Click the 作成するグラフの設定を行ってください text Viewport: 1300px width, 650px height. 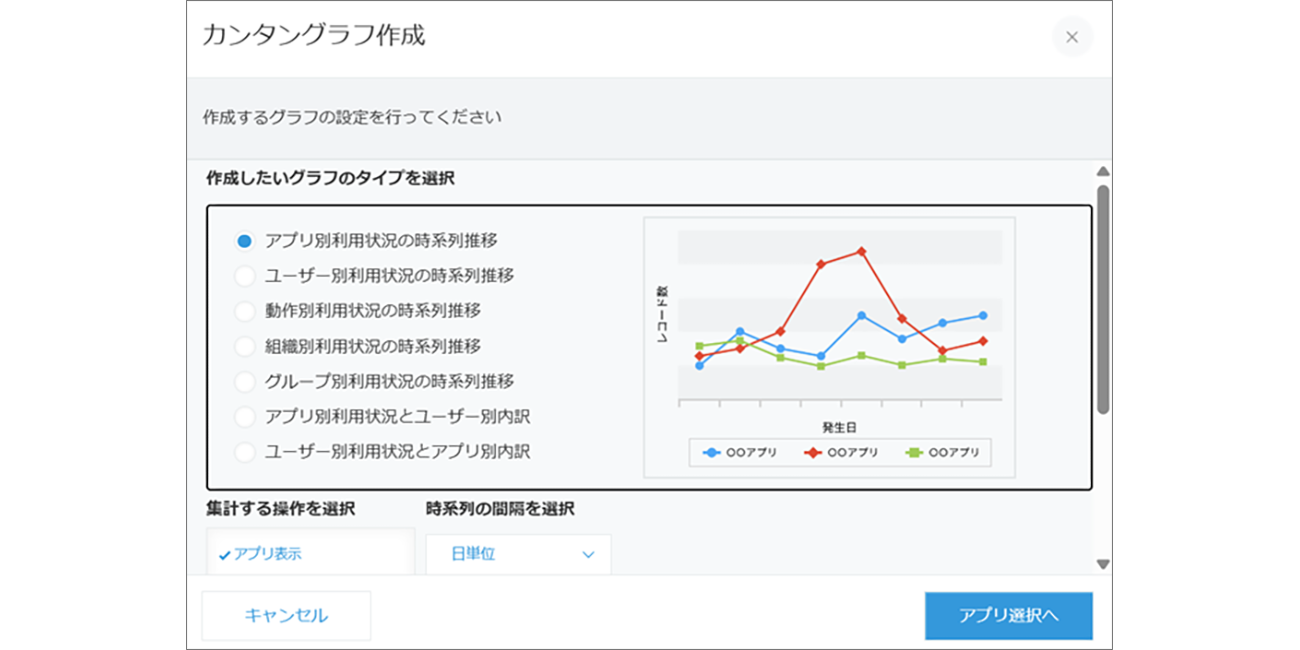coord(352,117)
